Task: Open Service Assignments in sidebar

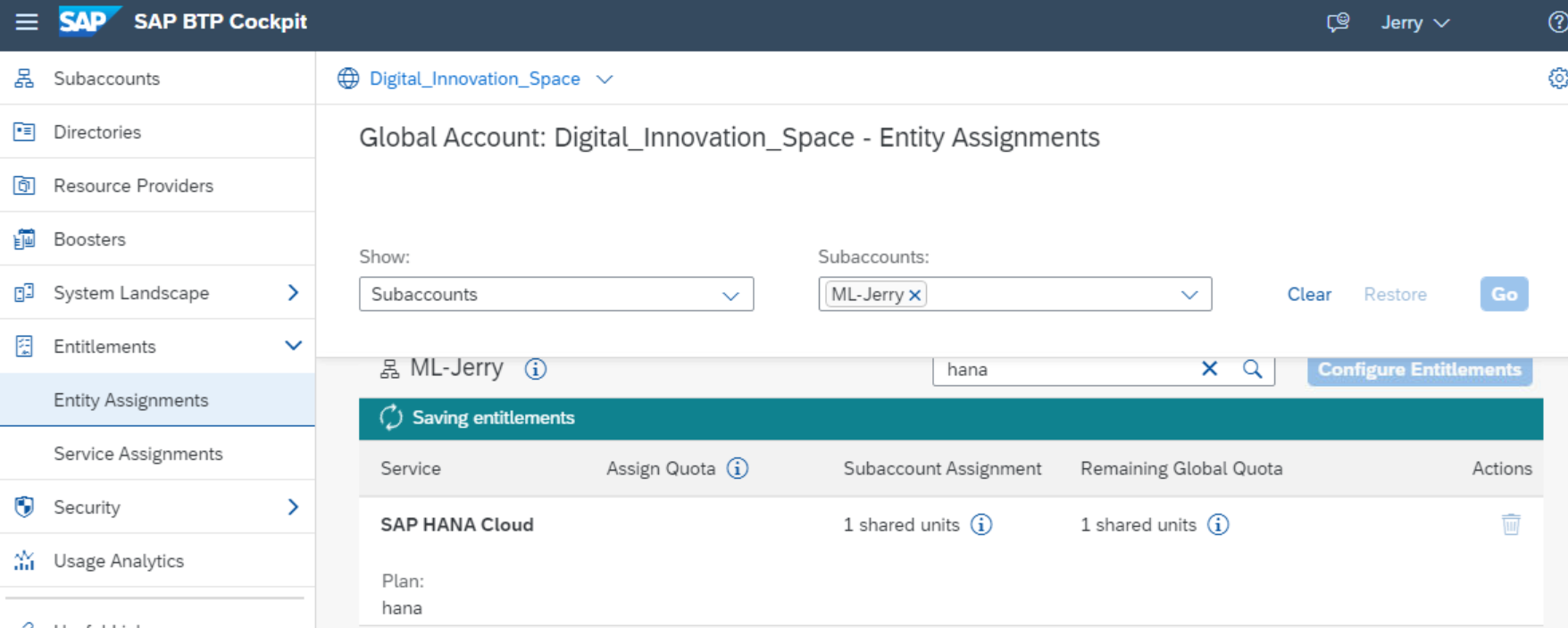Action: point(138,454)
